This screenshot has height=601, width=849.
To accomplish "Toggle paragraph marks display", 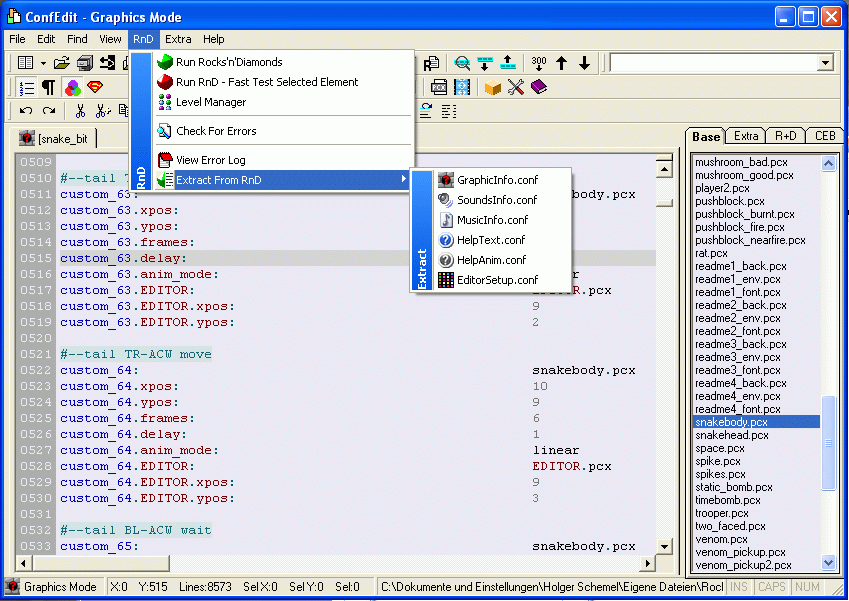I will [48, 87].
